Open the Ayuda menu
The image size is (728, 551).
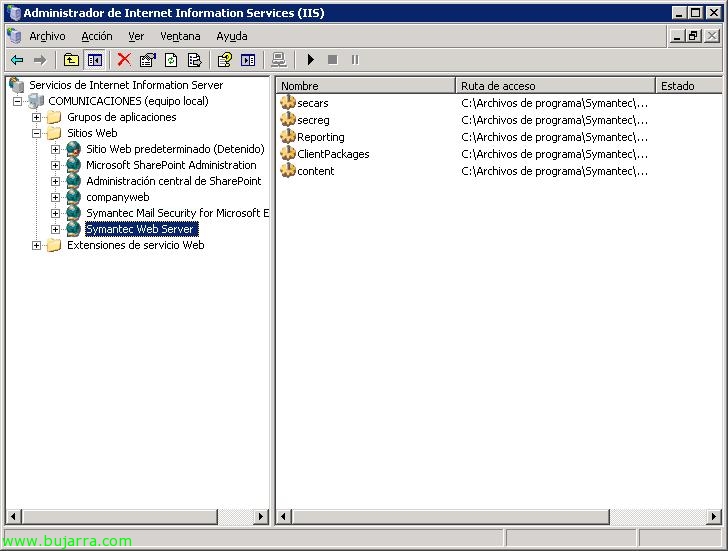[232, 36]
